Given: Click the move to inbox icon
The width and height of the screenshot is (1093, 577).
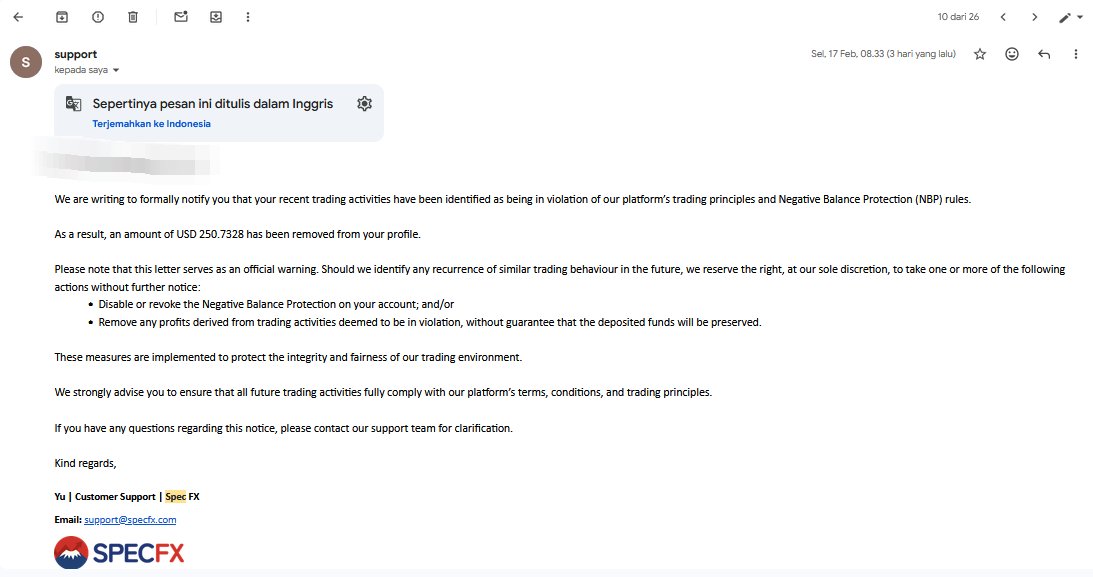Looking at the screenshot, I should [x=216, y=17].
